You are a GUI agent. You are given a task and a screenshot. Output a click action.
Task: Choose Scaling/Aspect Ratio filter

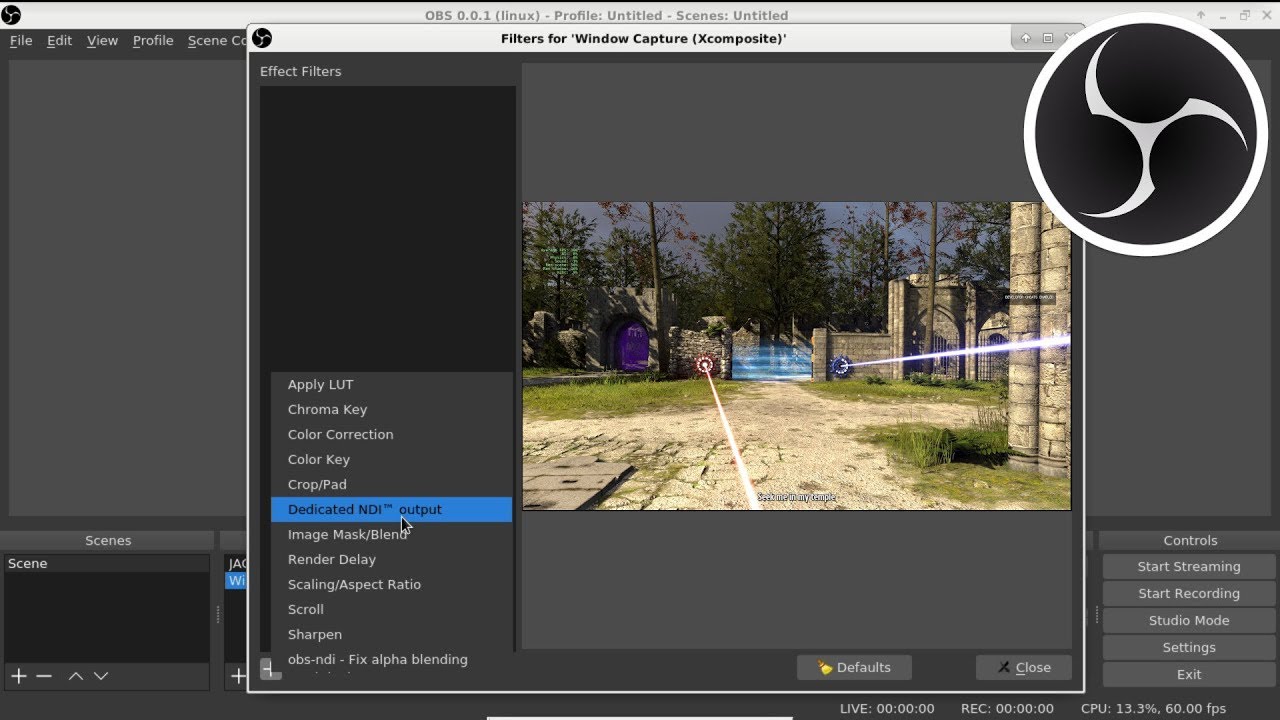pos(391,584)
